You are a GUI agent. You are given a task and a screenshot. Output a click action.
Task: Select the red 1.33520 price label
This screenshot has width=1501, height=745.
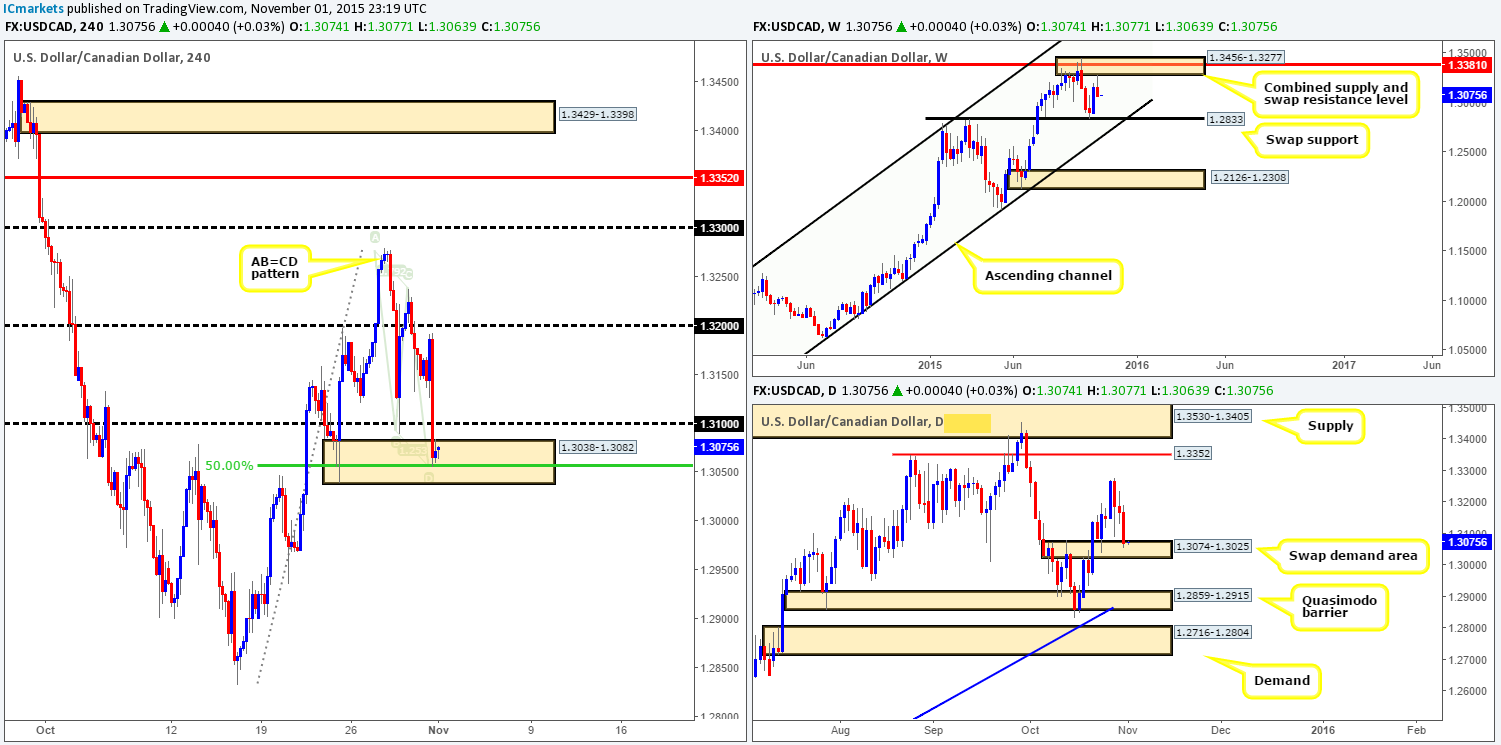(x=718, y=177)
